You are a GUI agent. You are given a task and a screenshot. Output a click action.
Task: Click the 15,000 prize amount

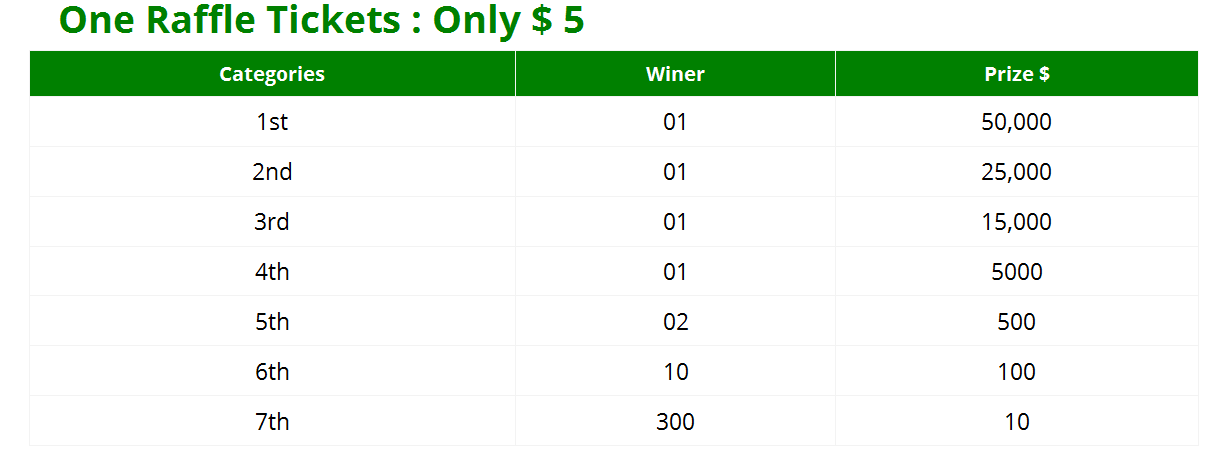[1017, 222]
